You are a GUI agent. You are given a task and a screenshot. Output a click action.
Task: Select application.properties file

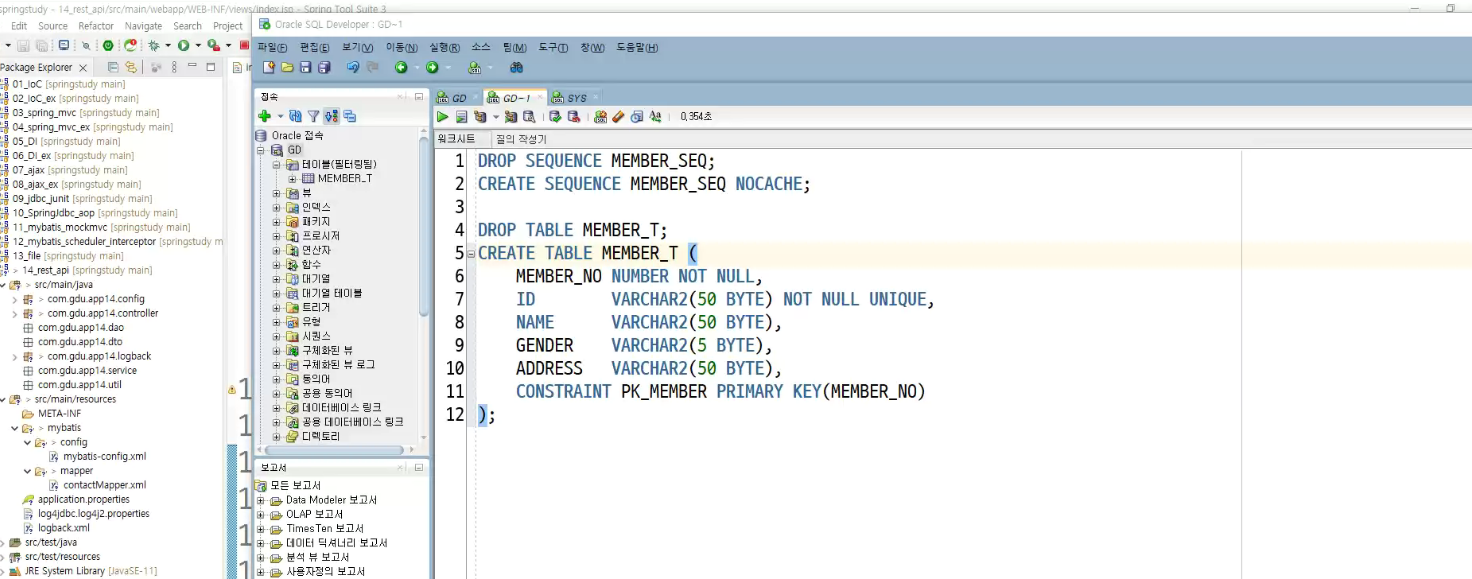tap(84, 499)
